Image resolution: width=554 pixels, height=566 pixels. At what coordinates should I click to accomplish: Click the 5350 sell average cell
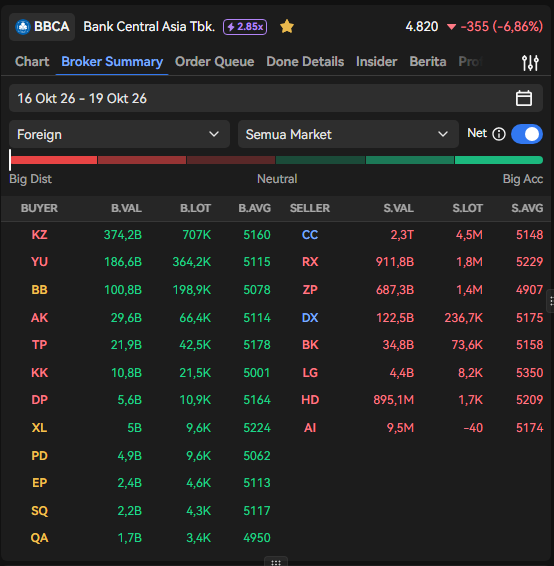click(x=529, y=373)
